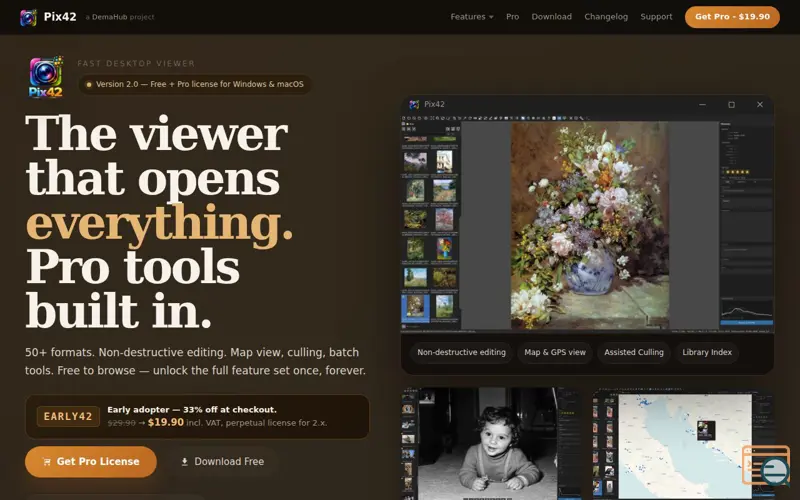
Task: Click the Get Pro License button
Action: coord(91,462)
